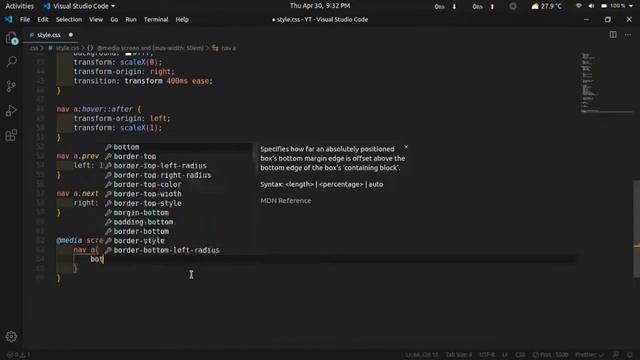Change LF end-of-line sequence in status bar

505,355
